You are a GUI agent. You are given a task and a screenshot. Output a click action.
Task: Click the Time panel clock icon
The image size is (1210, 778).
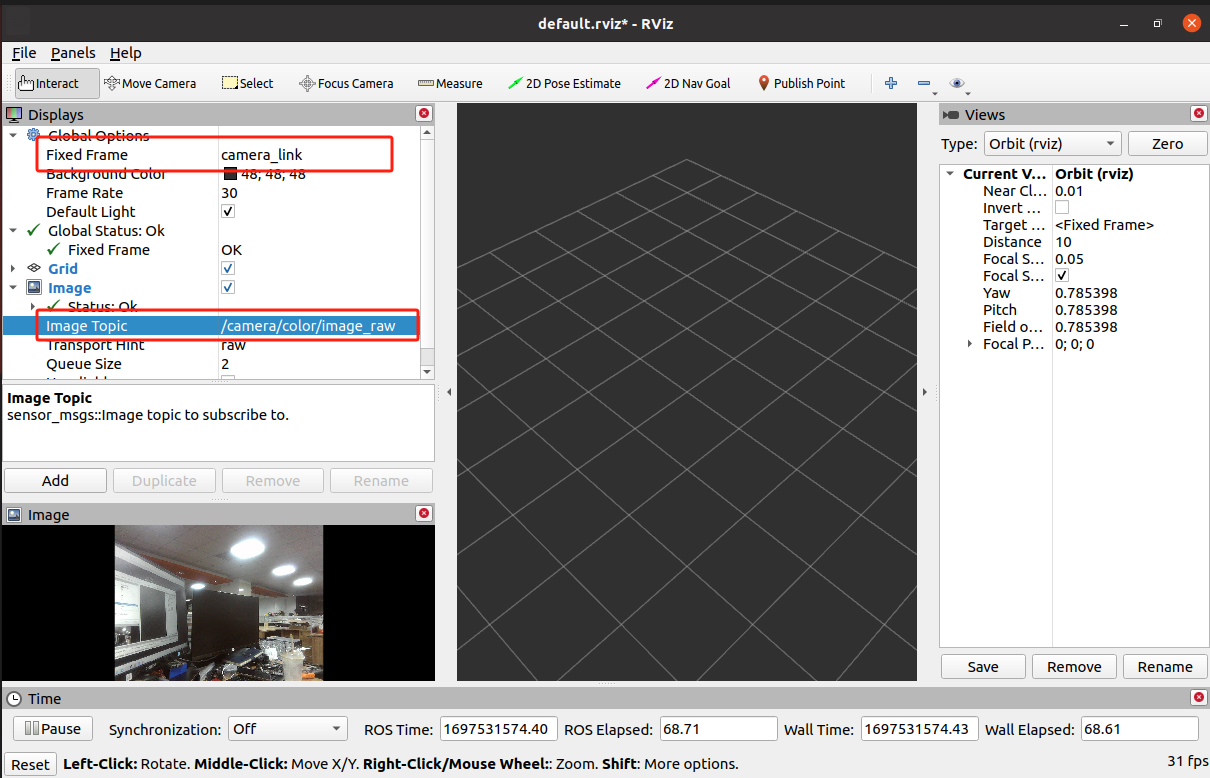[14, 698]
